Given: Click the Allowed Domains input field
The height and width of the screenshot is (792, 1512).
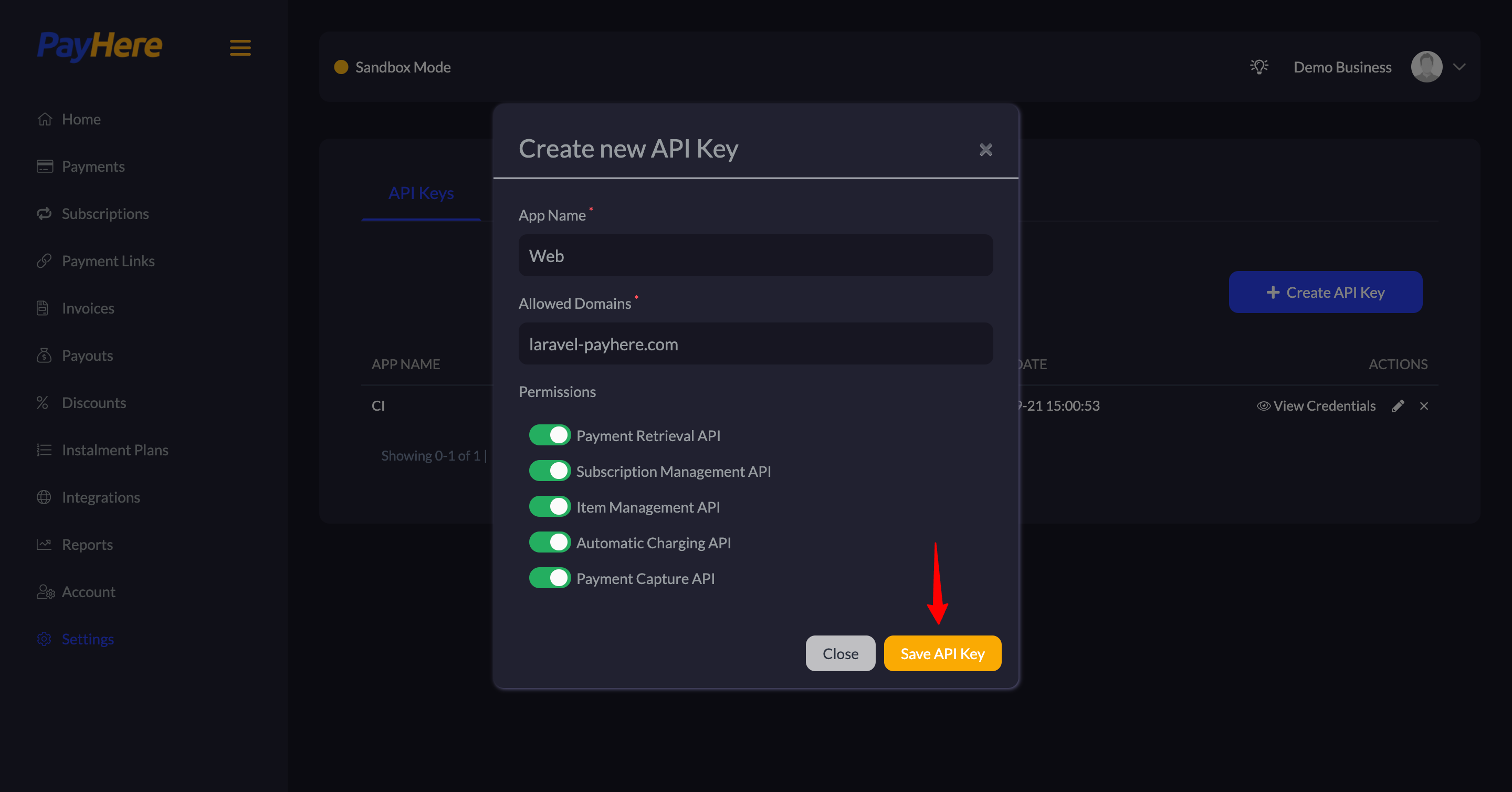Looking at the screenshot, I should click(x=755, y=344).
